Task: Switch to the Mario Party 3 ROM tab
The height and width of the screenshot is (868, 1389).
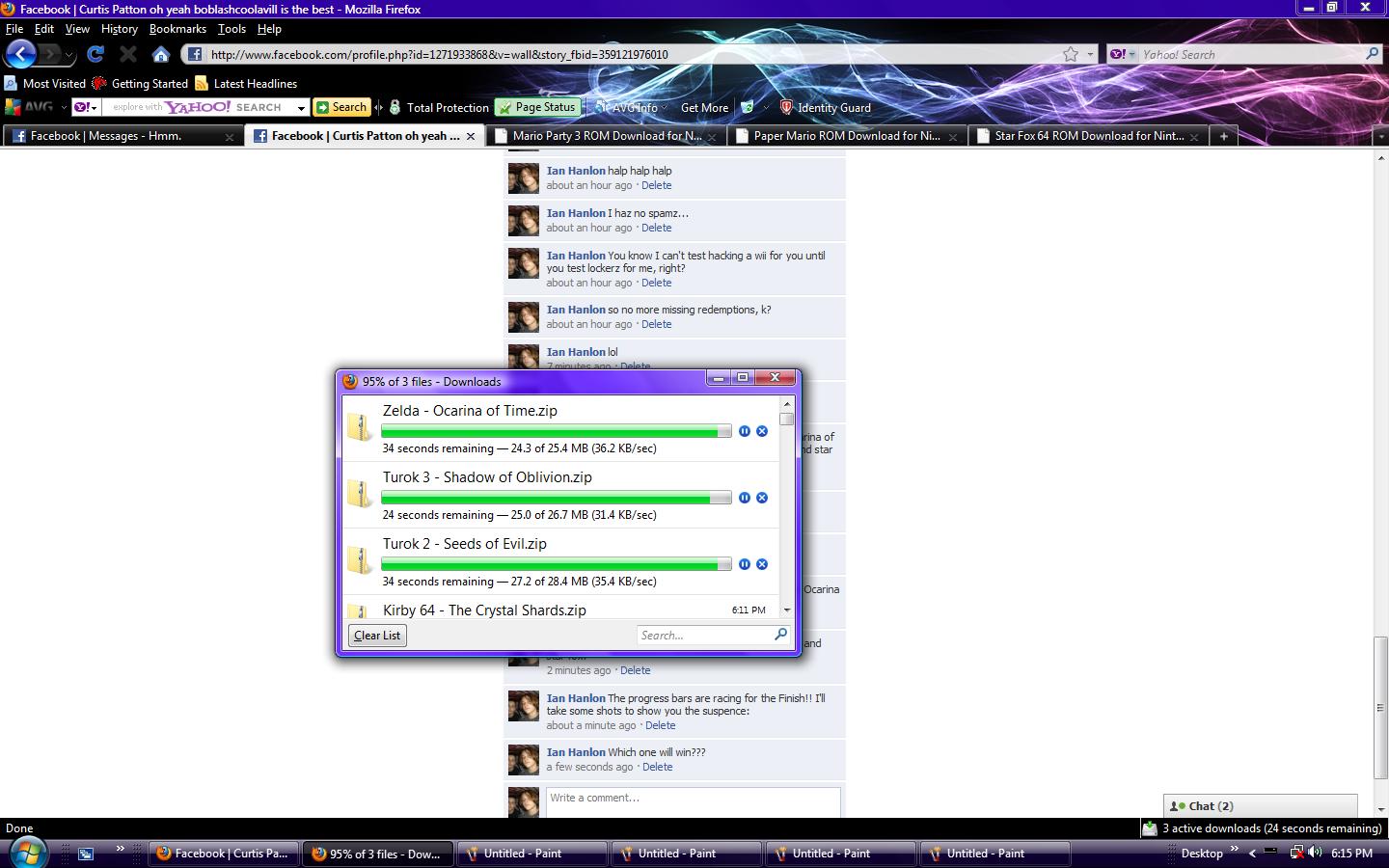Action: click(x=606, y=136)
